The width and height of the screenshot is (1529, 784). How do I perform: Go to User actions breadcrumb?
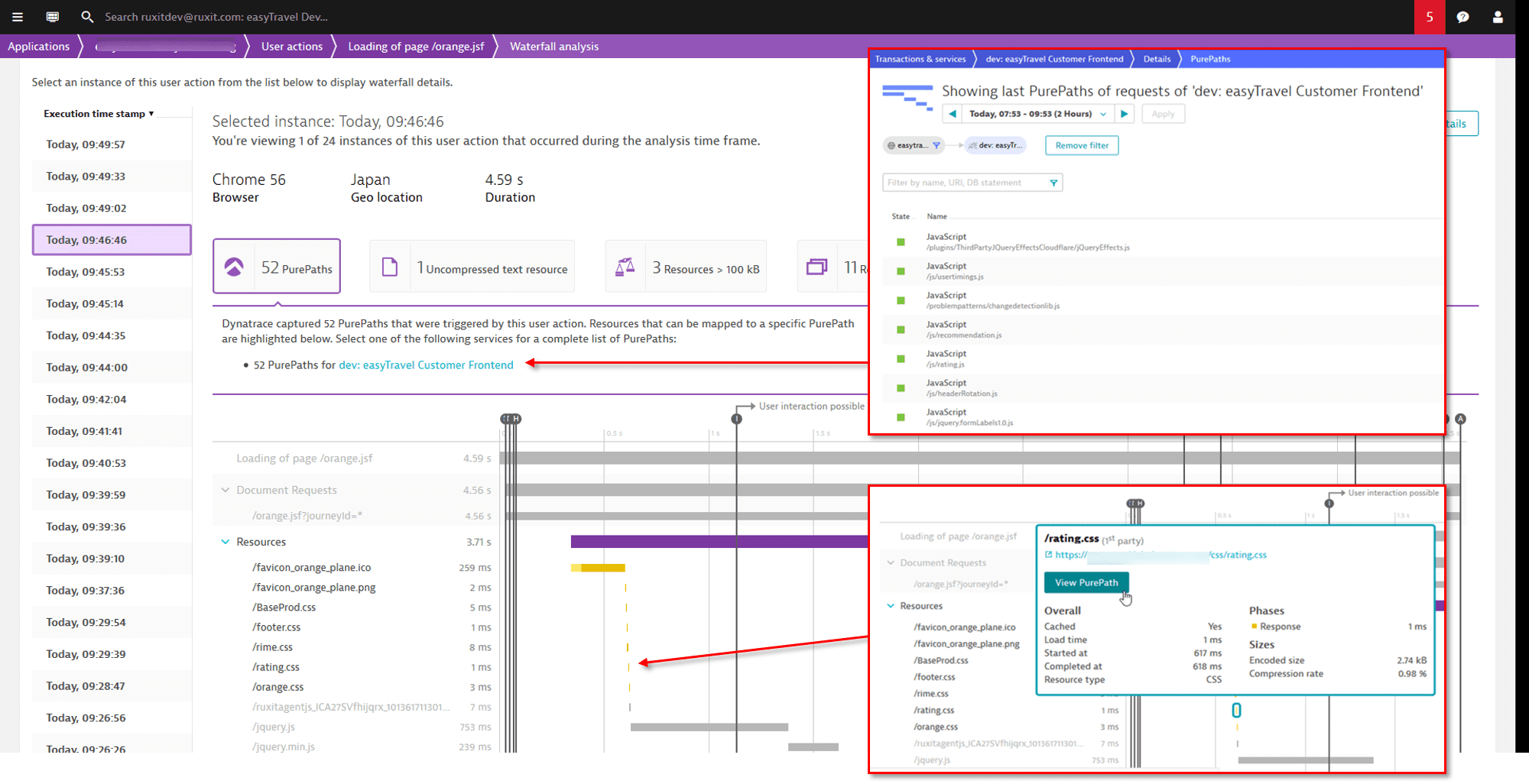click(292, 47)
